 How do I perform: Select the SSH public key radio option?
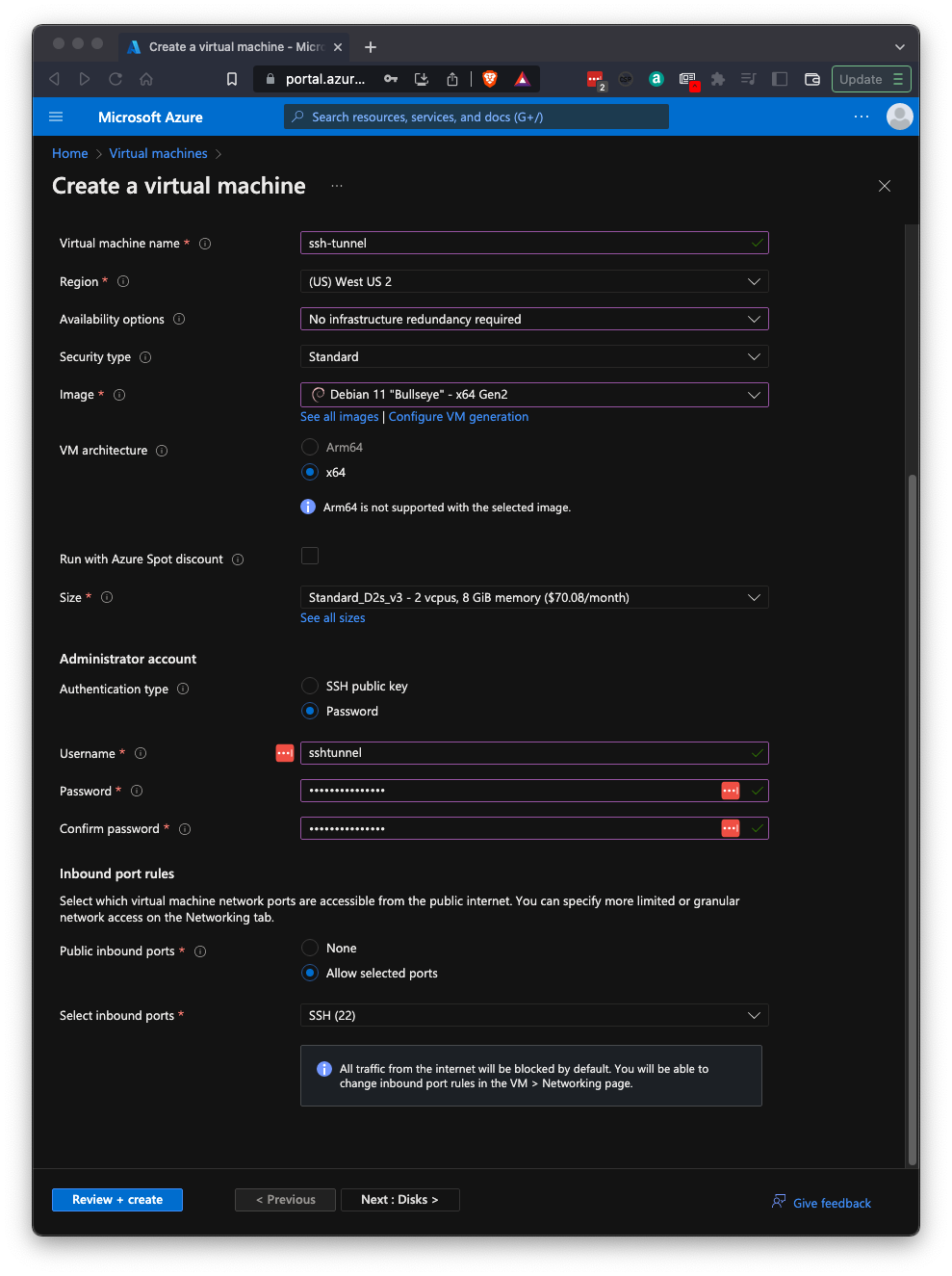click(310, 686)
